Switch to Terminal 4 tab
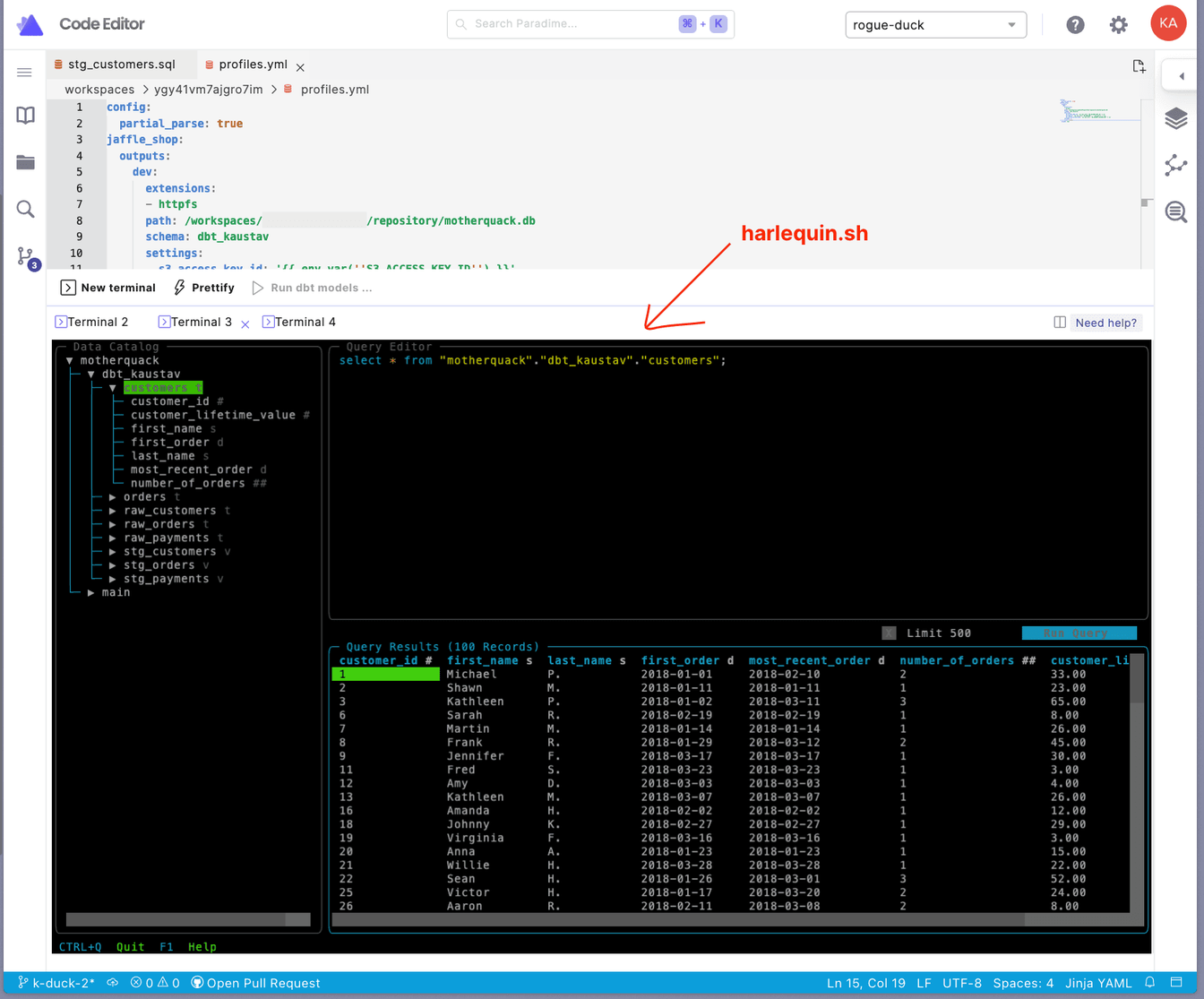The image size is (1204, 999). pos(300,322)
